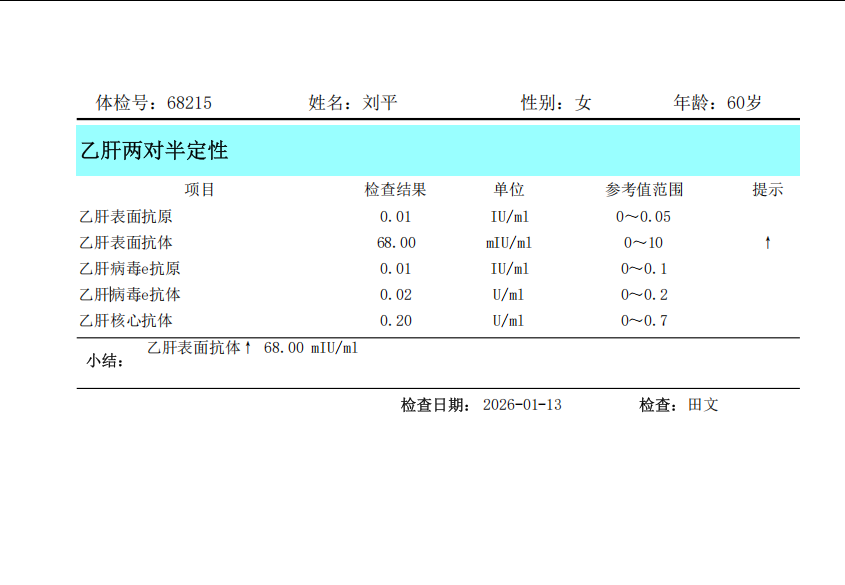Viewport: 845px width, 585px height.
Task: Click the 检查结果 column header
Action: [396, 190]
